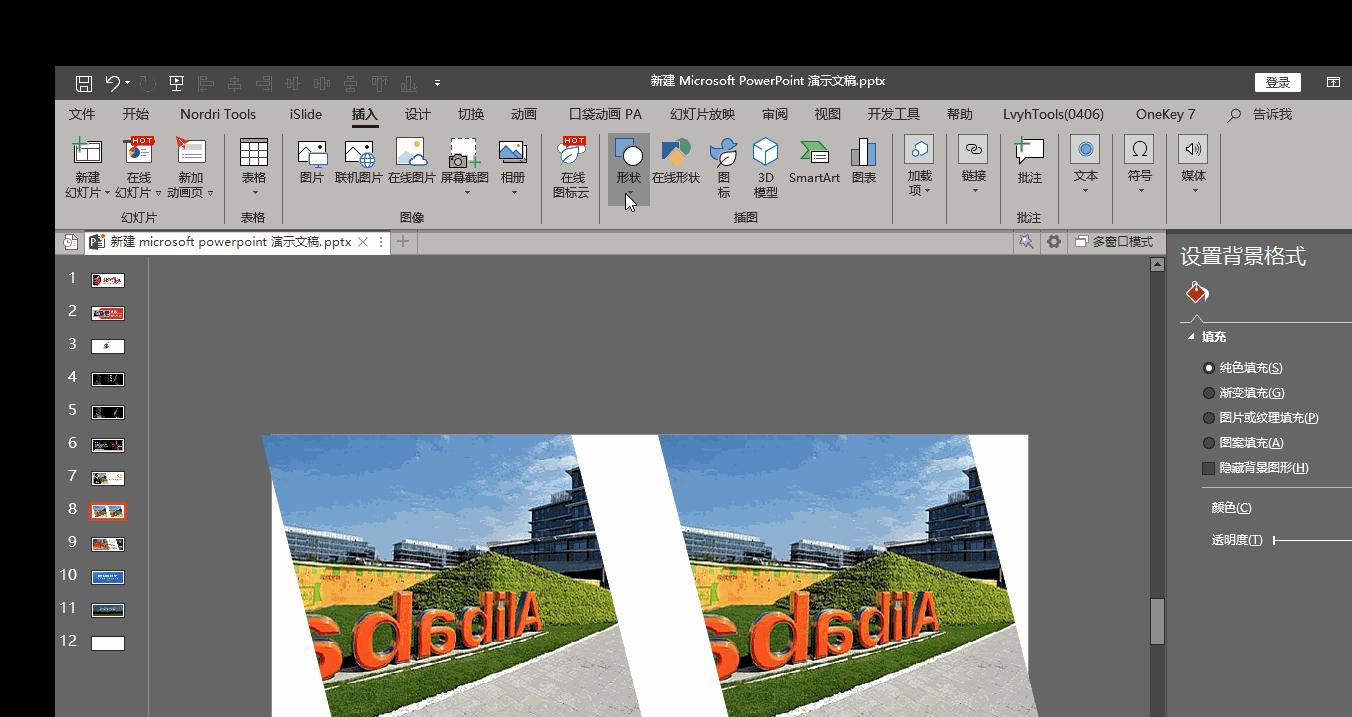Screen dimensions: 1352x717
Task: Open the Table (表格) dropdown arrow
Action: pyautogui.click(x=254, y=193)
